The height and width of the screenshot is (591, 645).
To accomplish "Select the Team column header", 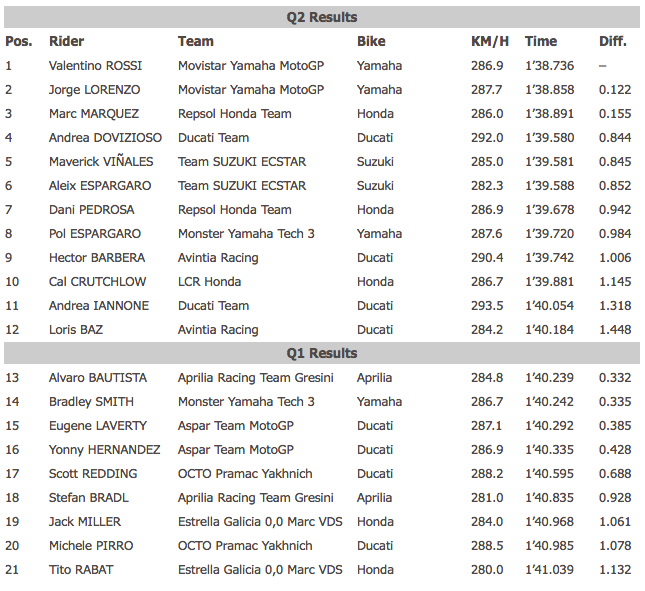I will pos(195,42).
